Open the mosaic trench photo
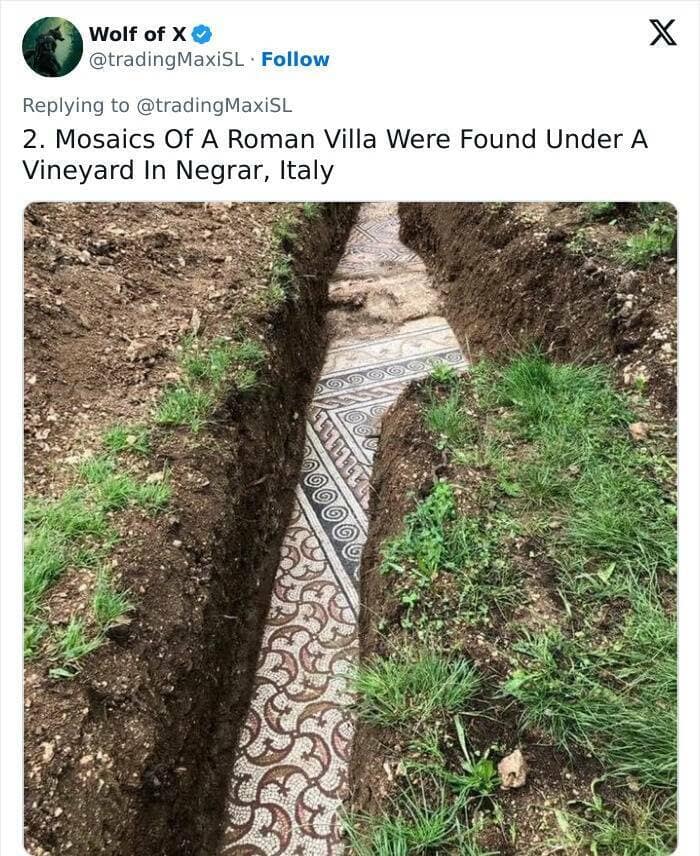Viewport: 700px width, 856px height. pyautogui.click(x=350, y=528)
